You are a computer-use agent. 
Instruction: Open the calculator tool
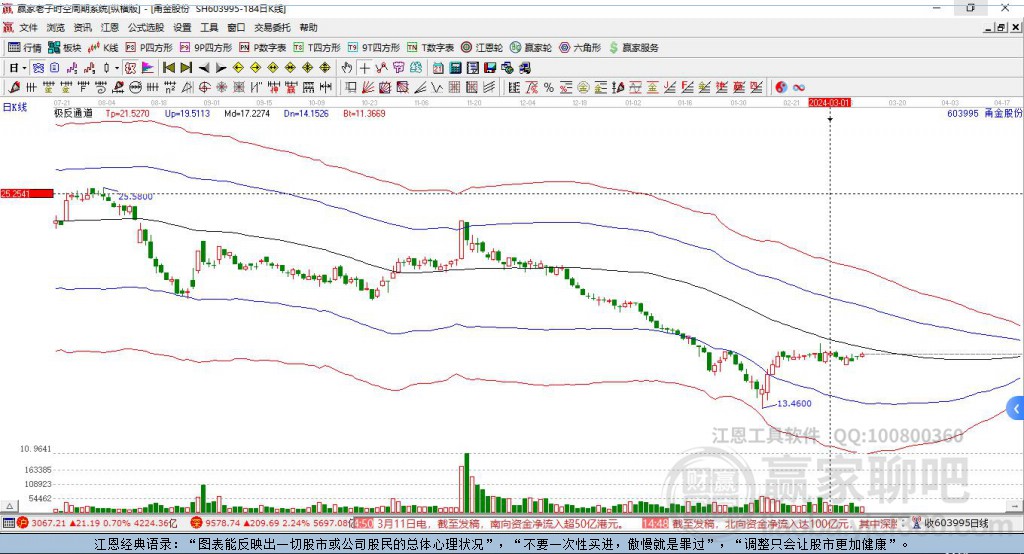click(x=455, y=67)
